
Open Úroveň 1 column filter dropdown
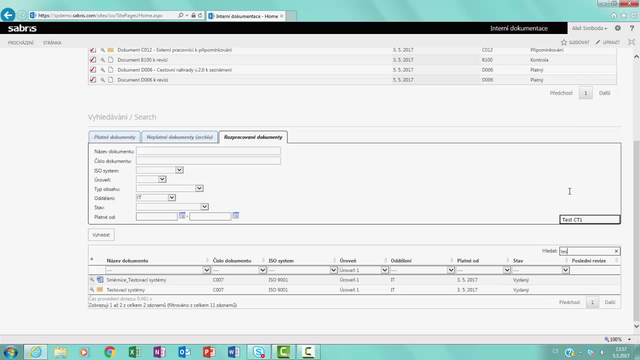click(384, 270)
